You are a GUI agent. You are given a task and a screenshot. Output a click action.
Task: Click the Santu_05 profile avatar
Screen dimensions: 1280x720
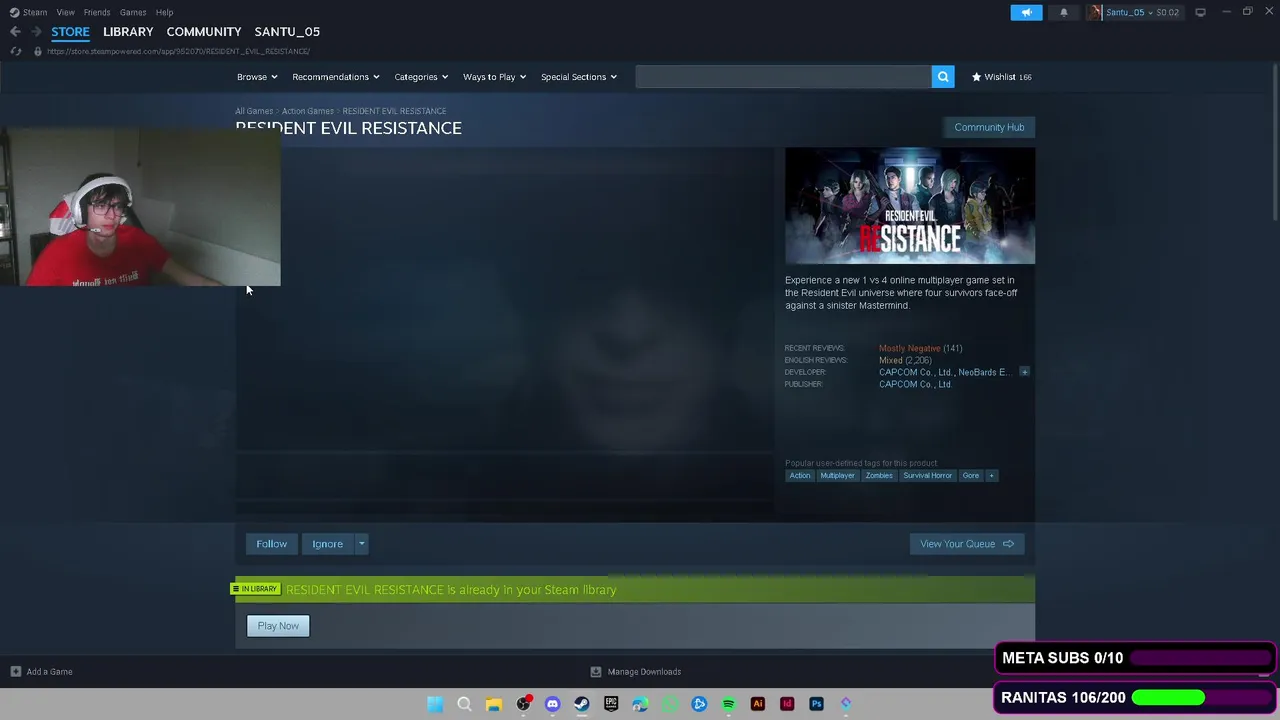coord(1095,12)
